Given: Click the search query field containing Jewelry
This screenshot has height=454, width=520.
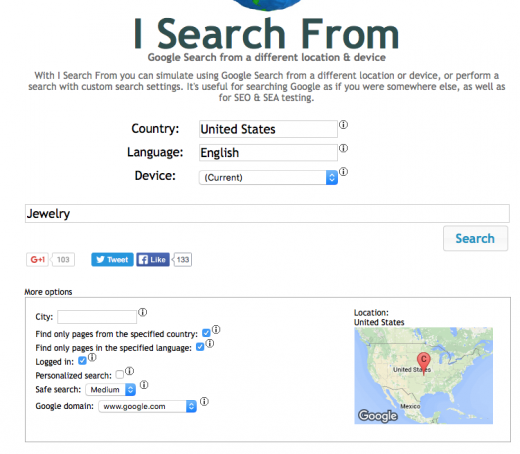Looking at the screenshot, I should 267,213.
